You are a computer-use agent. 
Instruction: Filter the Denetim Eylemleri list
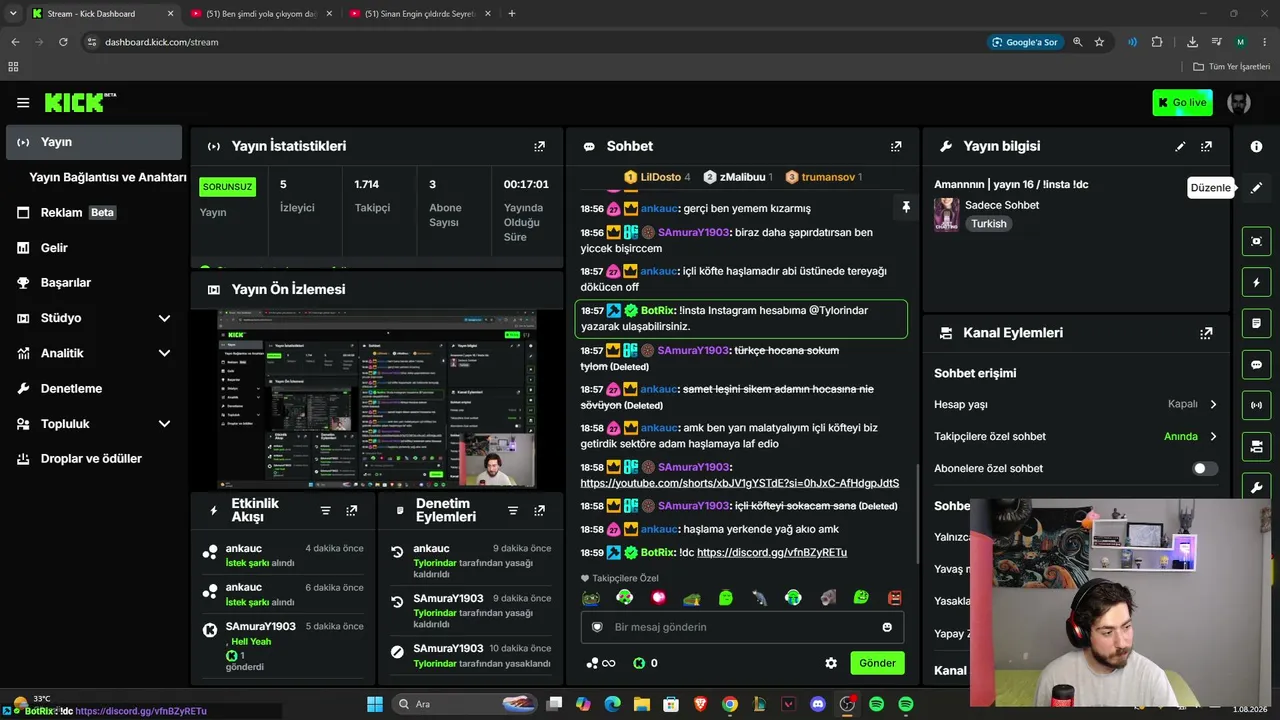click(x=513, y=510)
